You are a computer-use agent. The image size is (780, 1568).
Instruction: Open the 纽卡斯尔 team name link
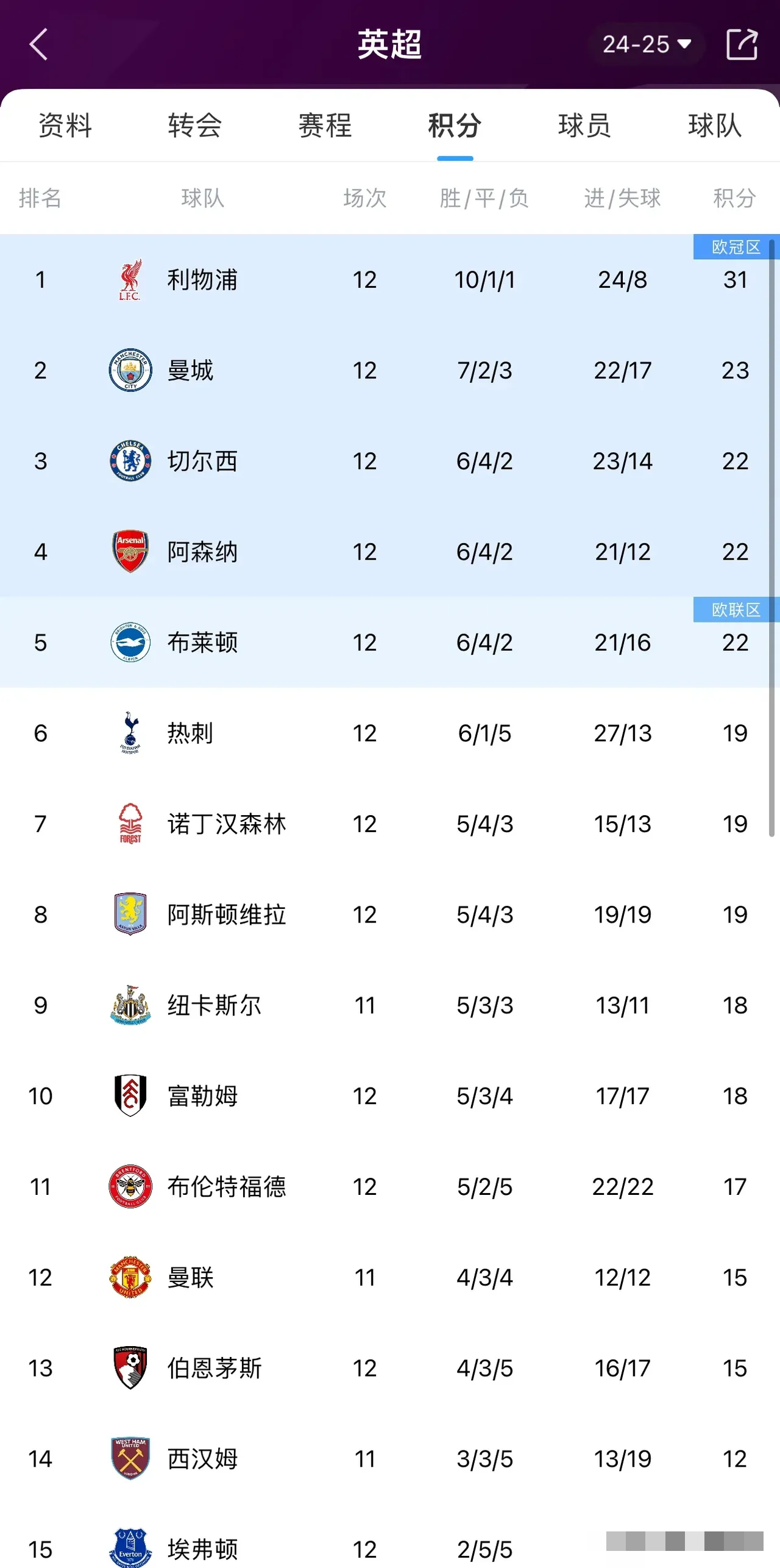point(214,1005)
